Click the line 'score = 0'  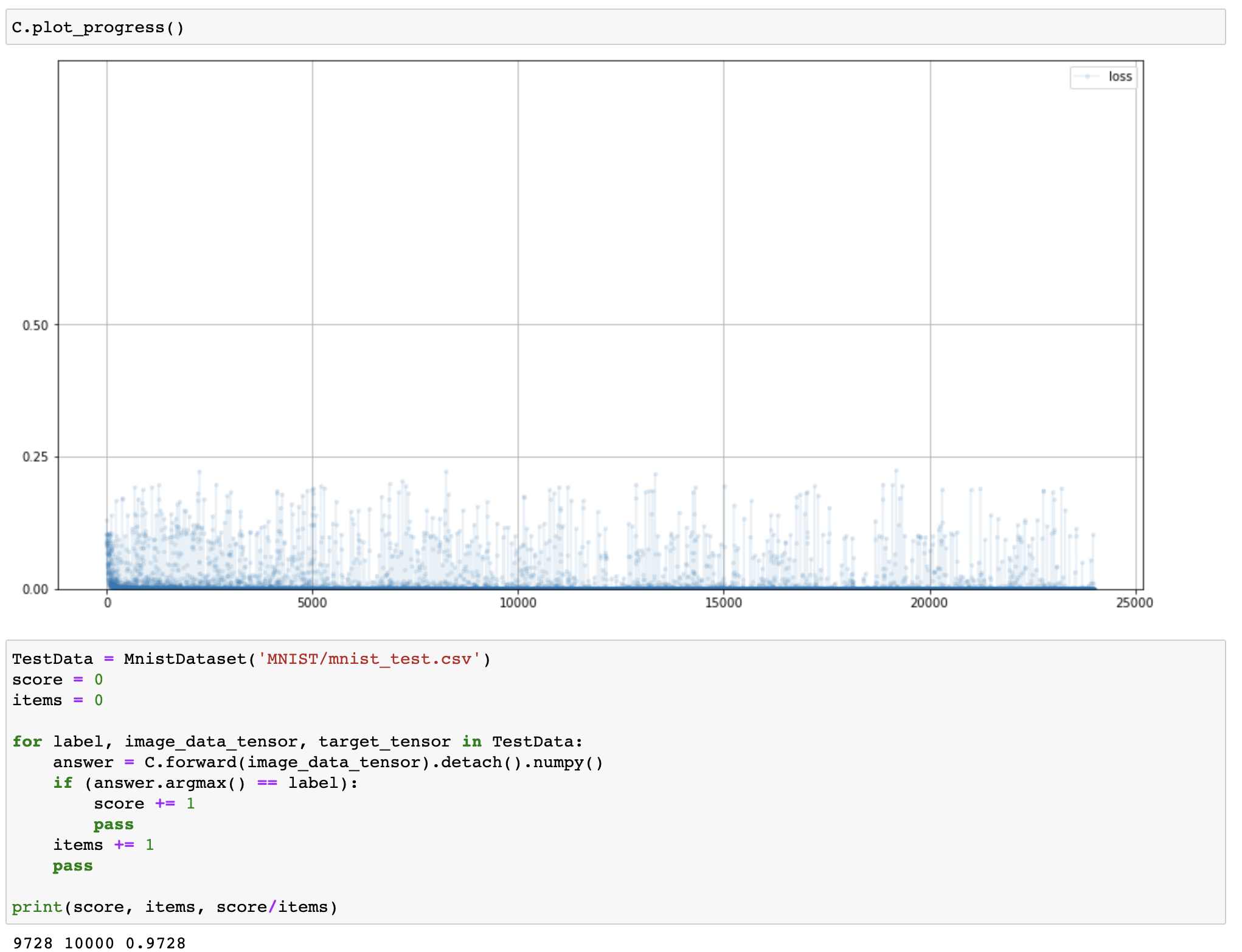click(58, 680)
